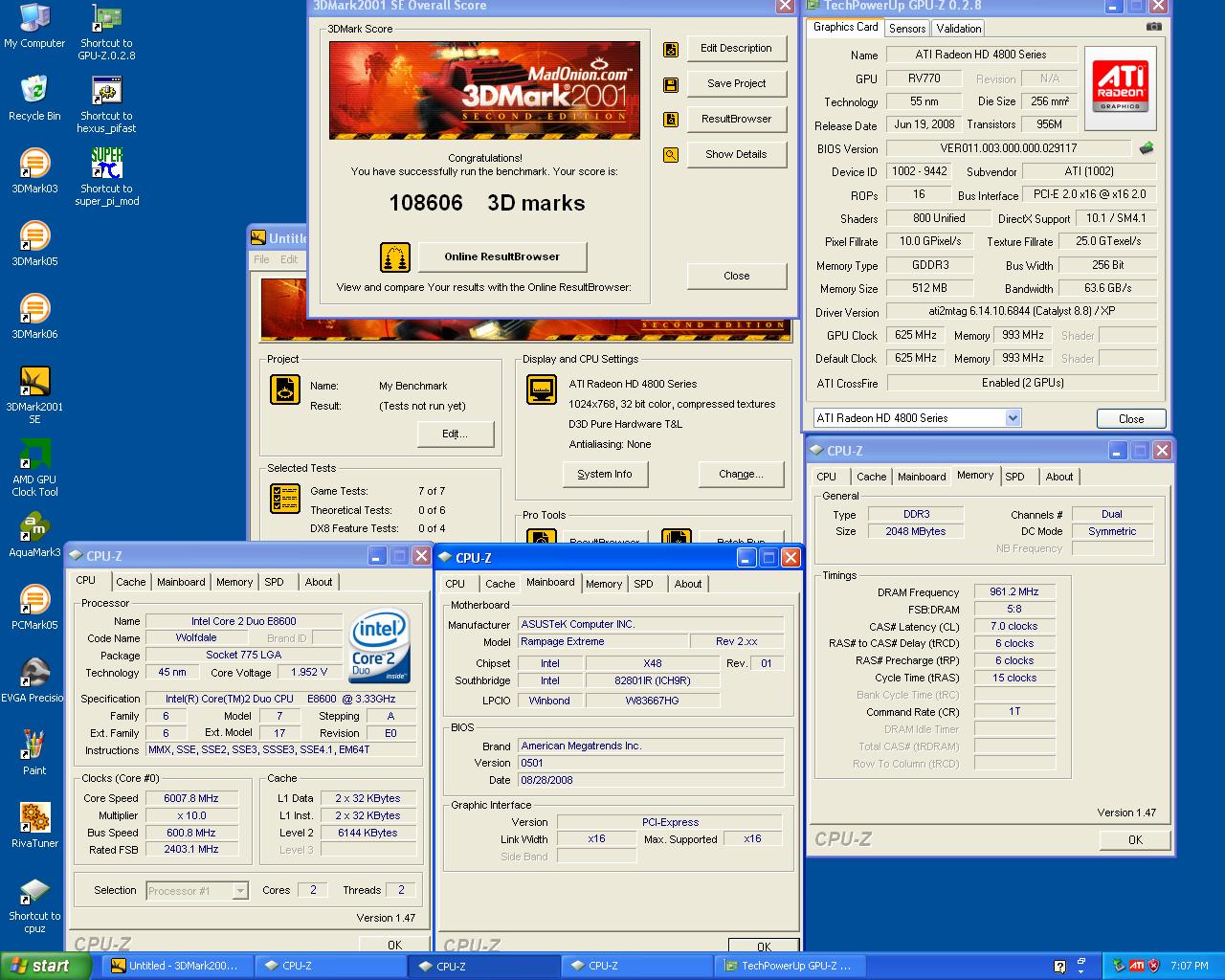Open EVGA Precision desktop icon
This screenshot has height=980, width=1225.
34,680
